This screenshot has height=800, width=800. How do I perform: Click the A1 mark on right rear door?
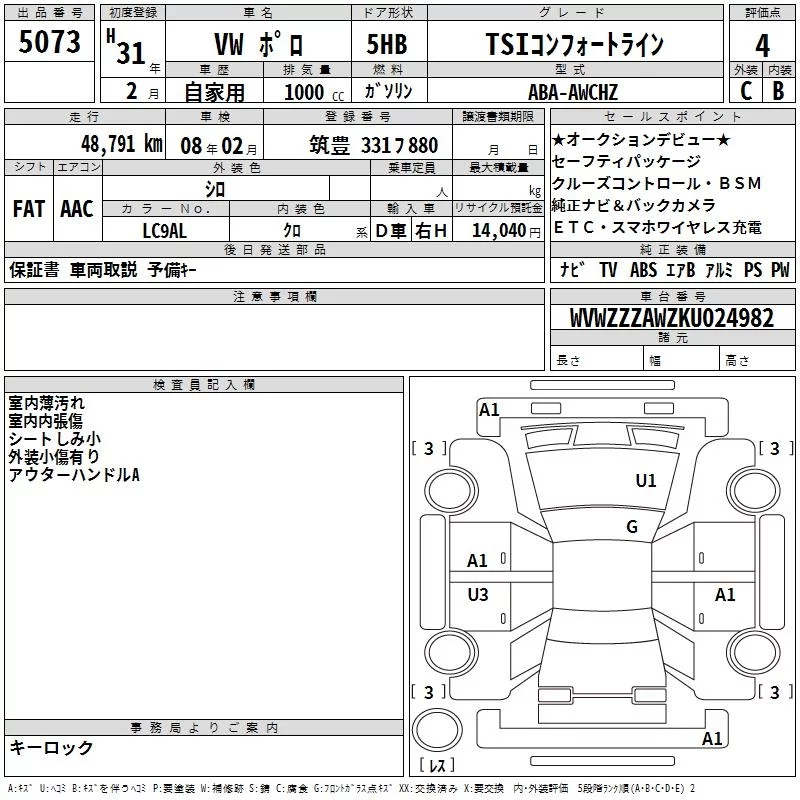click(724, 594)
